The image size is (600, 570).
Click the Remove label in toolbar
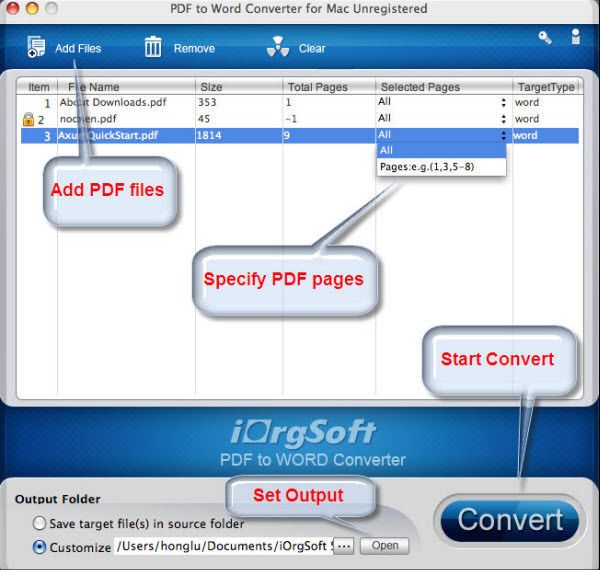(x=194, y=49)
